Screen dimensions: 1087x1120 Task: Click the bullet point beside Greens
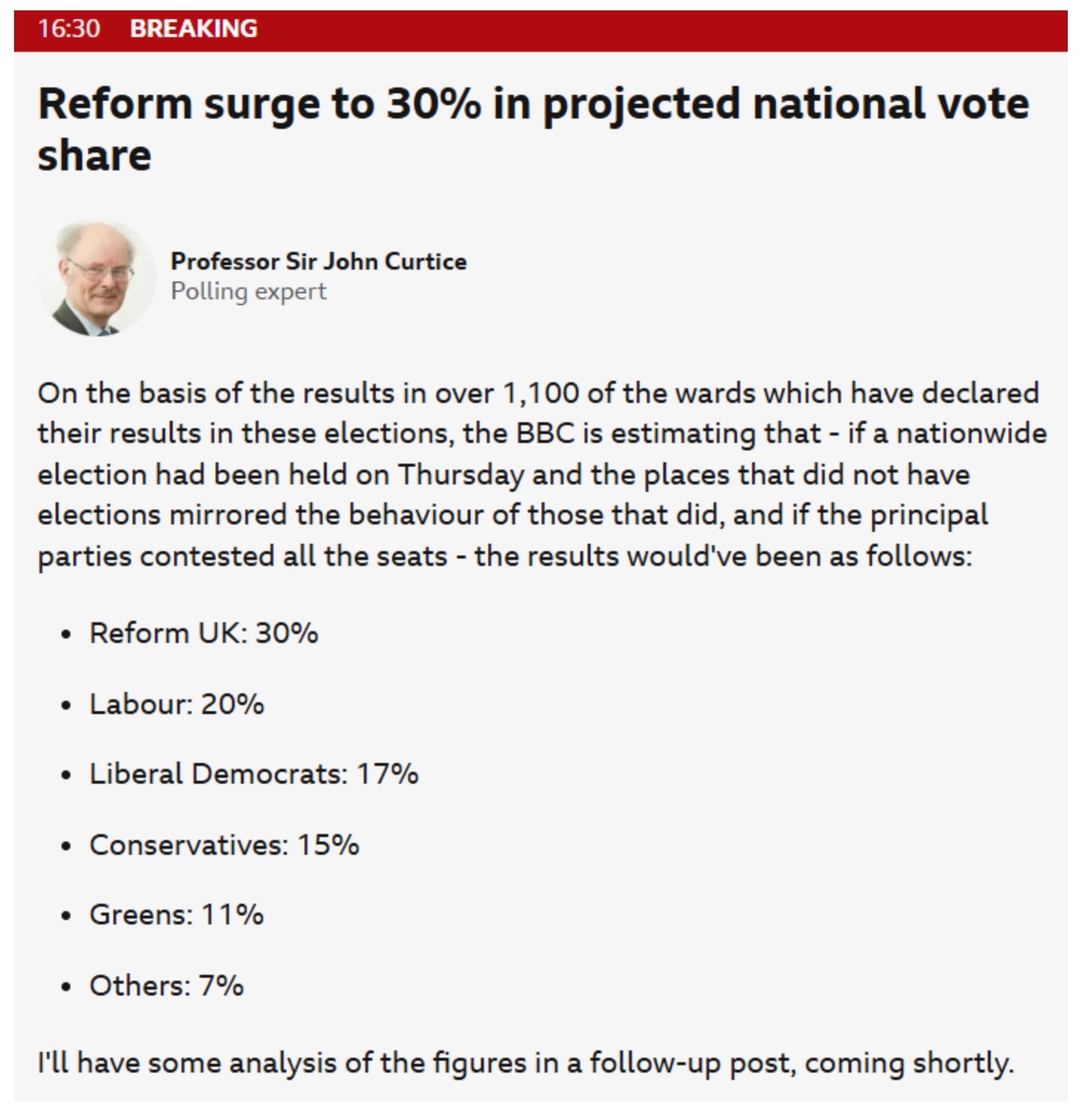tap(67, 916)
